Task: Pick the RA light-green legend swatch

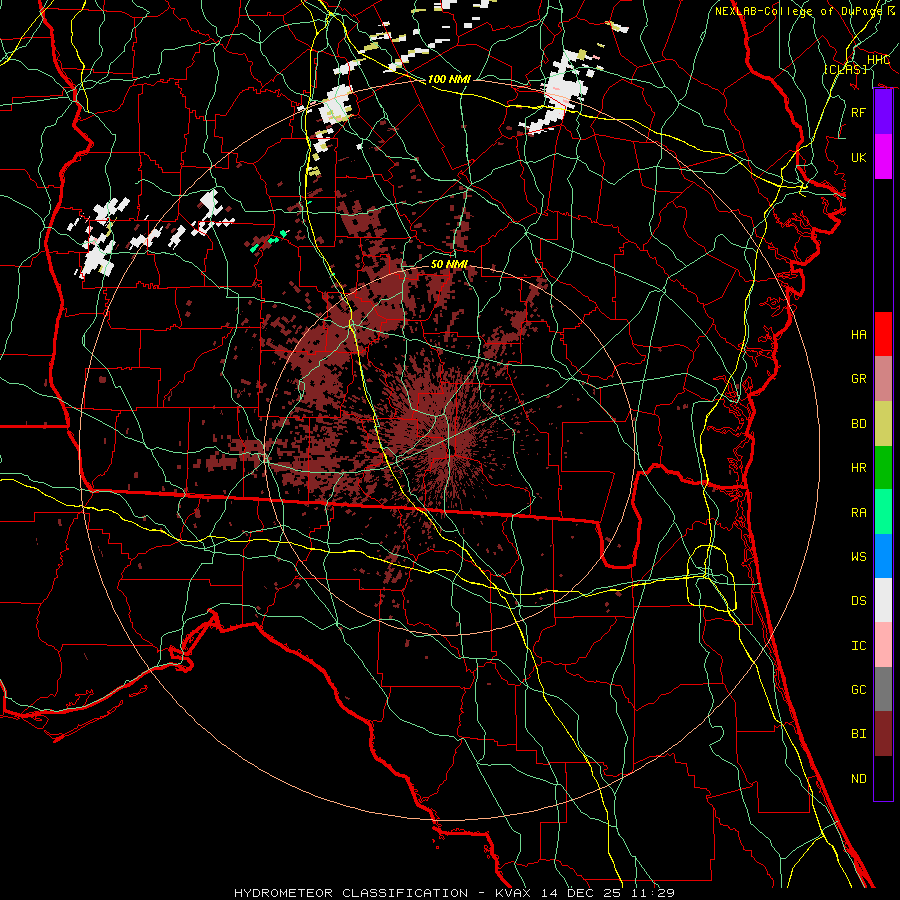Action: 883,511
